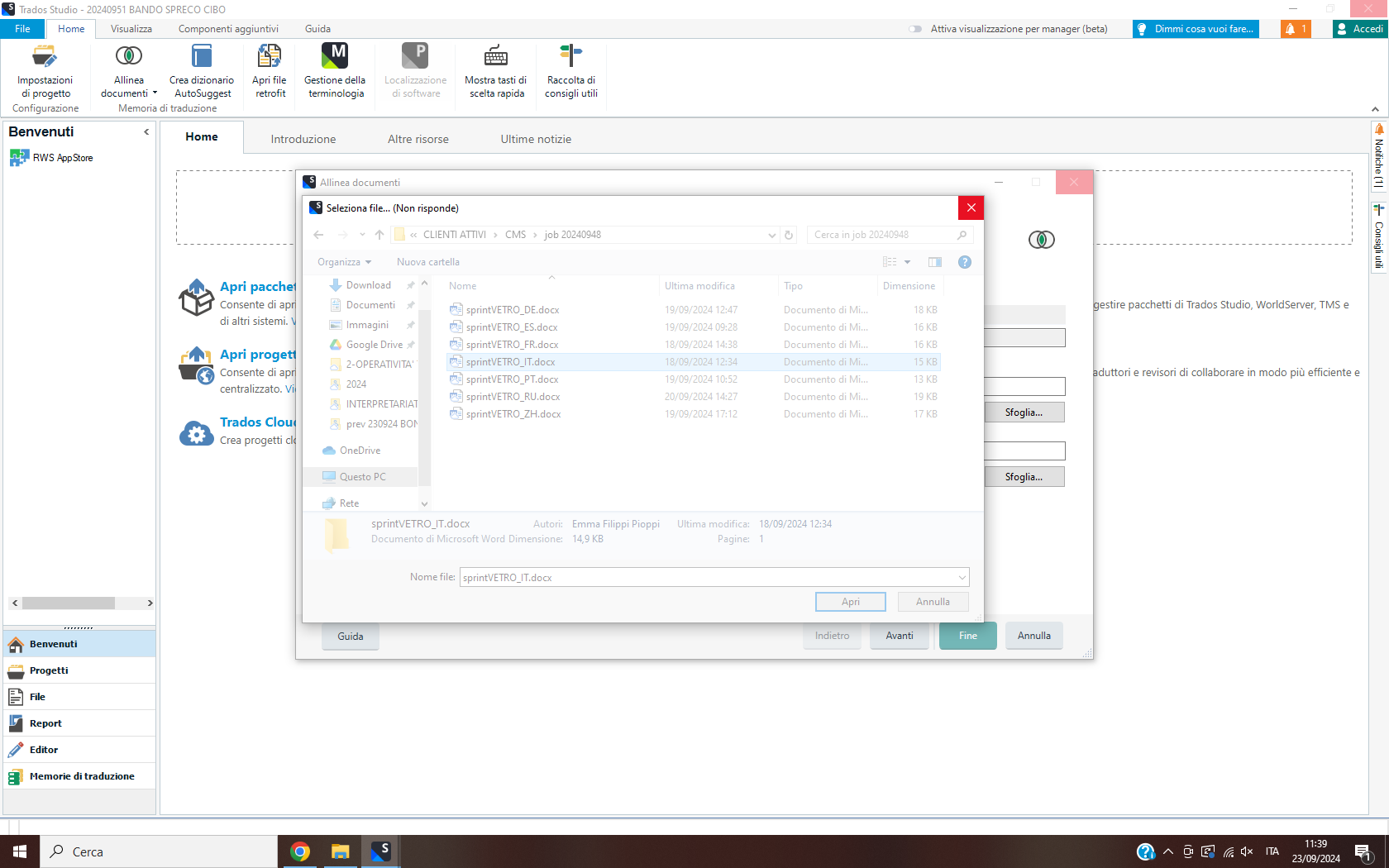Click Avanti in the wizard
The image size is (1389, 868).
[900, 636]
